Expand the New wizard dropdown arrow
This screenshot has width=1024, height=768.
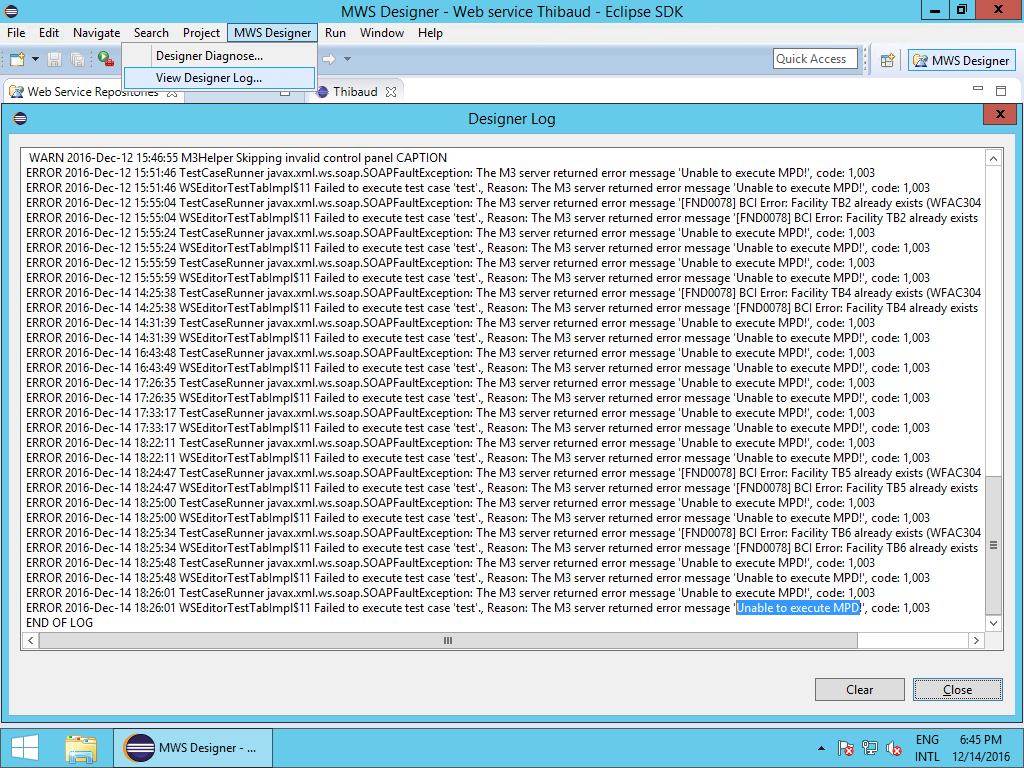(35, 60)
